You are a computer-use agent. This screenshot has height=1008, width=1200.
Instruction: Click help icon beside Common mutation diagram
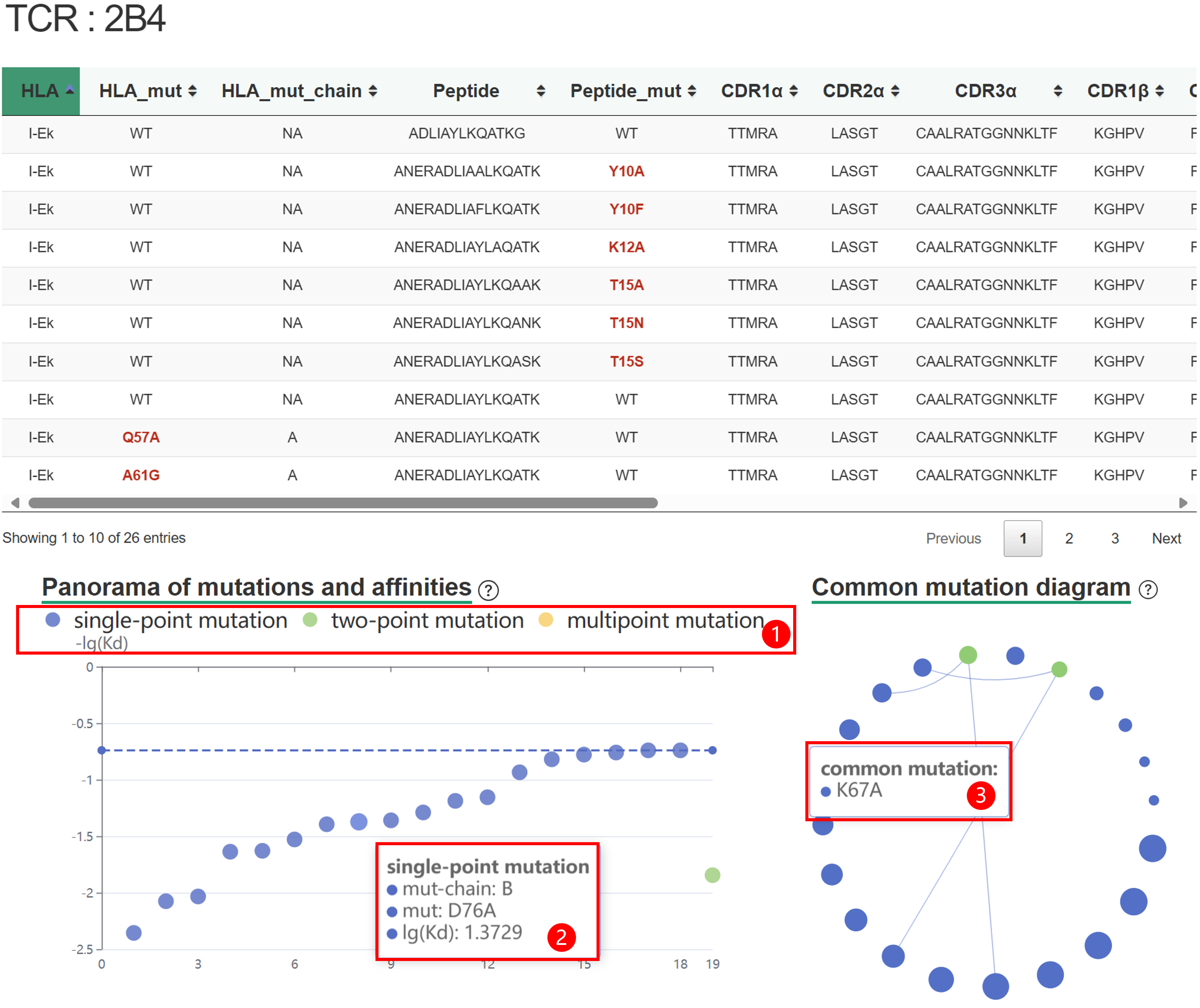(1147, 589)
